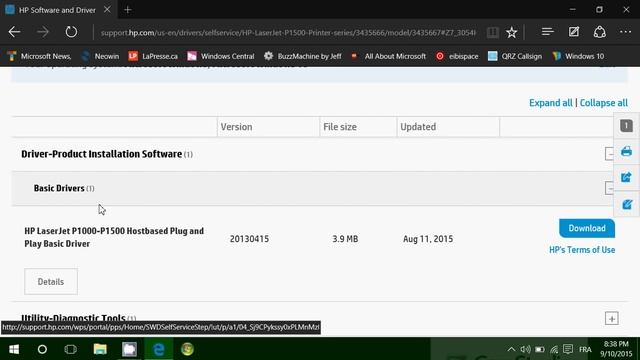Open Cortana search circle
640x360 pixels.
point(42,349)
